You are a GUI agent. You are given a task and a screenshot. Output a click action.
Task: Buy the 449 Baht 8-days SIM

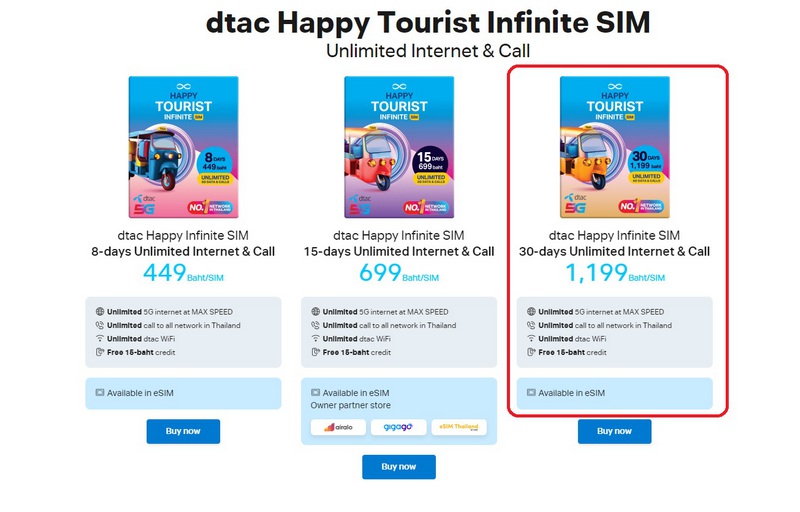(183, 431)
